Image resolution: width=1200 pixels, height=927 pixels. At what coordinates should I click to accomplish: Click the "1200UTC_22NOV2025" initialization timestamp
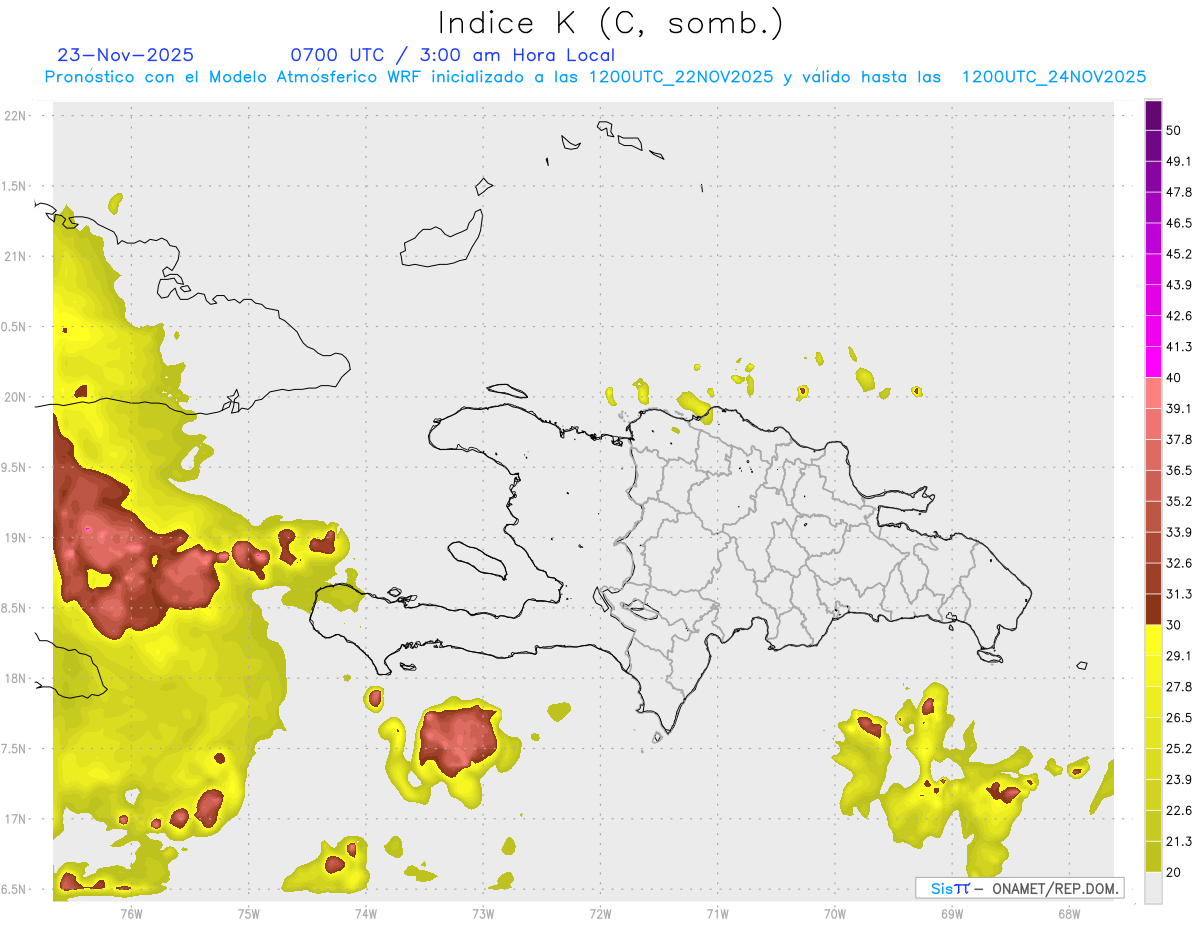[681, 77]
